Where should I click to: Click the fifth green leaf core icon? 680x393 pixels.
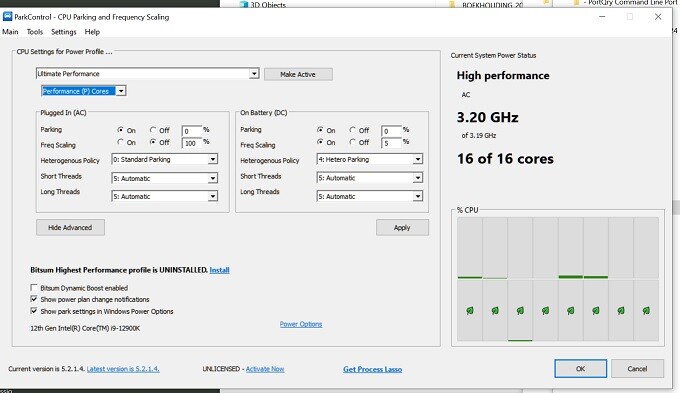pos(571,311)
